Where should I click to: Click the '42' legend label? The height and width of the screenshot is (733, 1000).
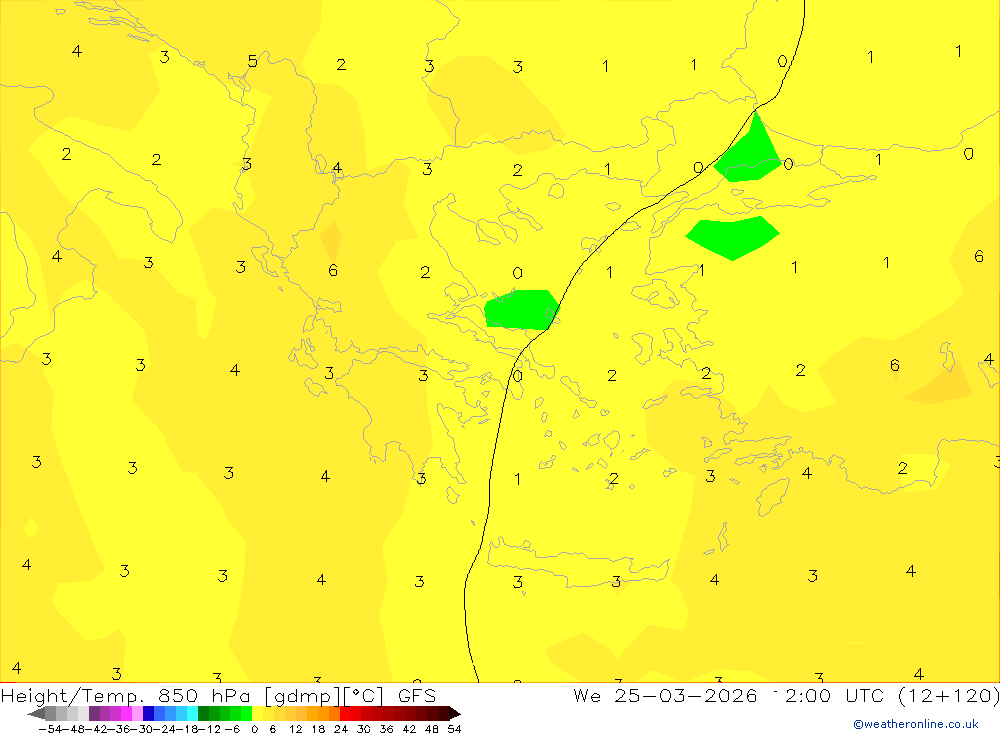click(x=409, y=729)
